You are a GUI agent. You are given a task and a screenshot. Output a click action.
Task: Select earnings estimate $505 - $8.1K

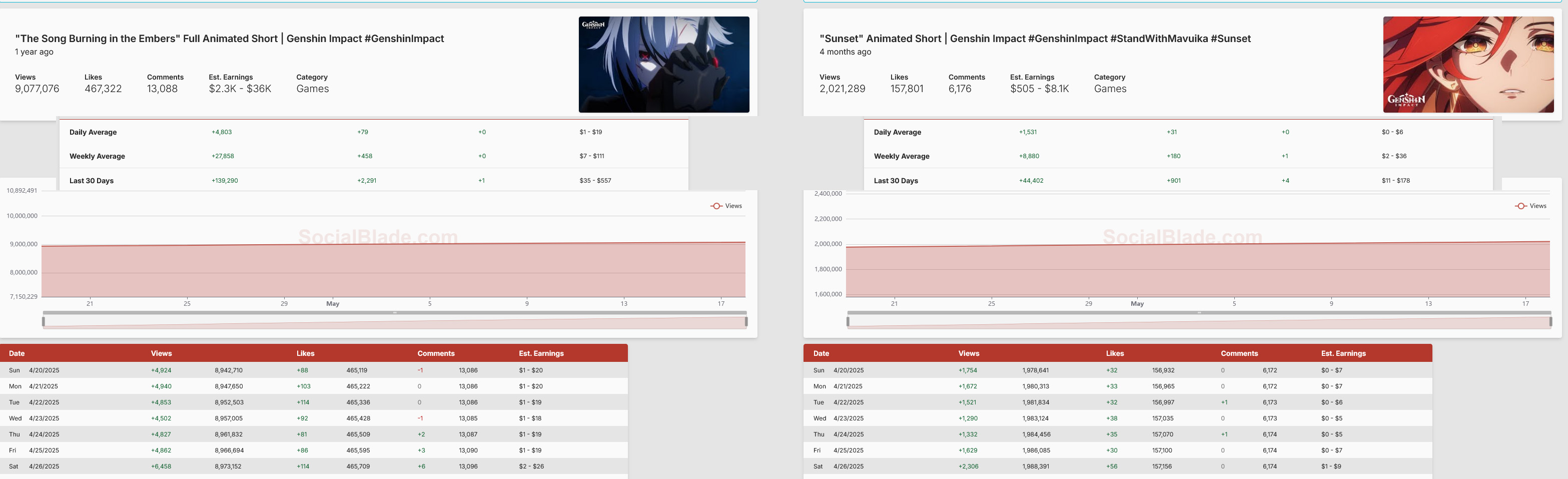click(x=1040, y=89)
